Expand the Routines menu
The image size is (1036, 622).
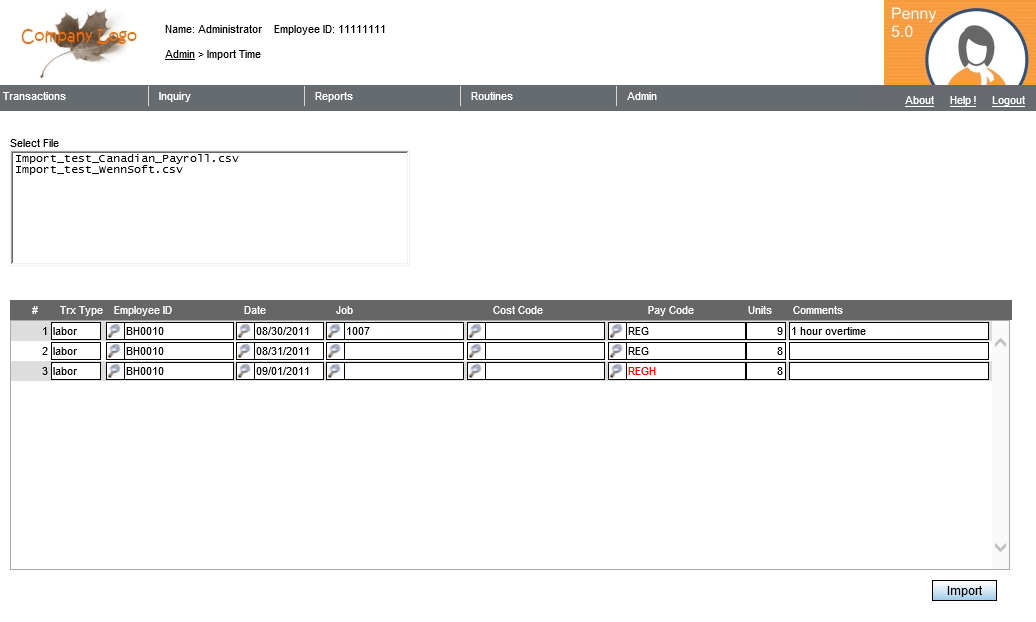point(492,97)
